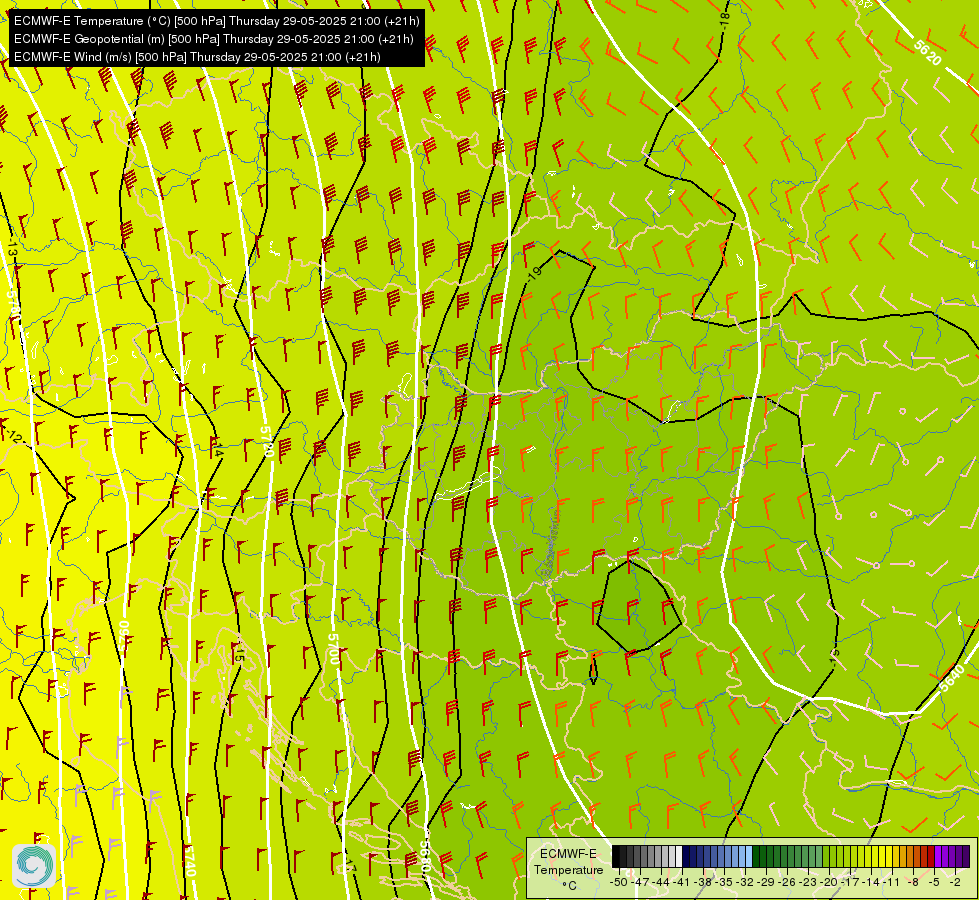
Task: Click the -29 tick label on the legend
Action: click(765, 882)
